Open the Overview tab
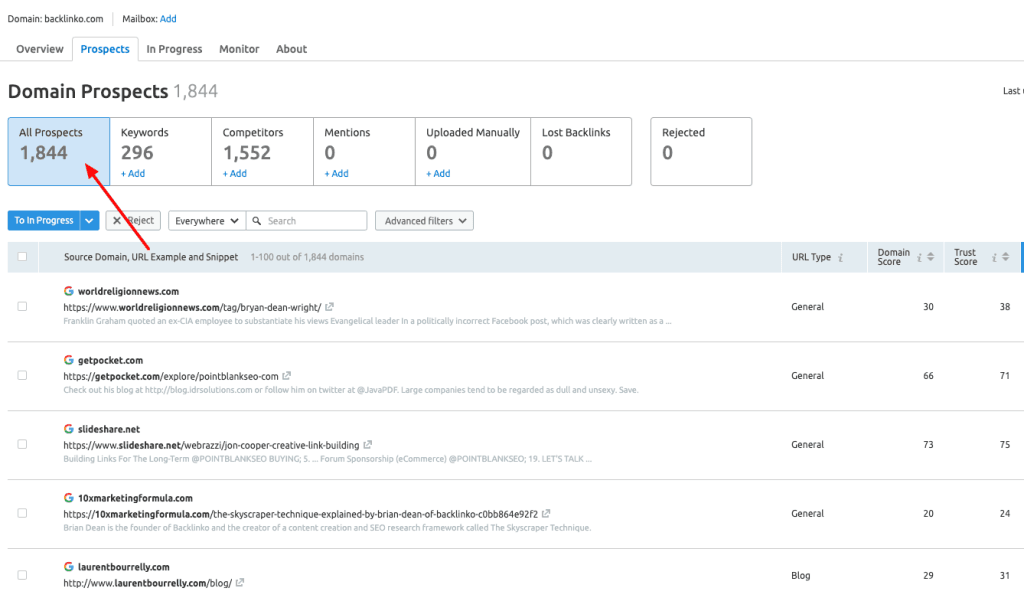This screenshot has height=598, width=1024. [39, 49]
